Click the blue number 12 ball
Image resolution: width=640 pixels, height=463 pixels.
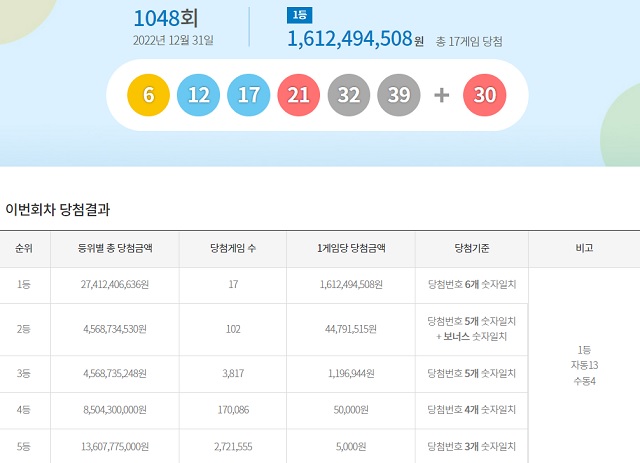point(198,95)
